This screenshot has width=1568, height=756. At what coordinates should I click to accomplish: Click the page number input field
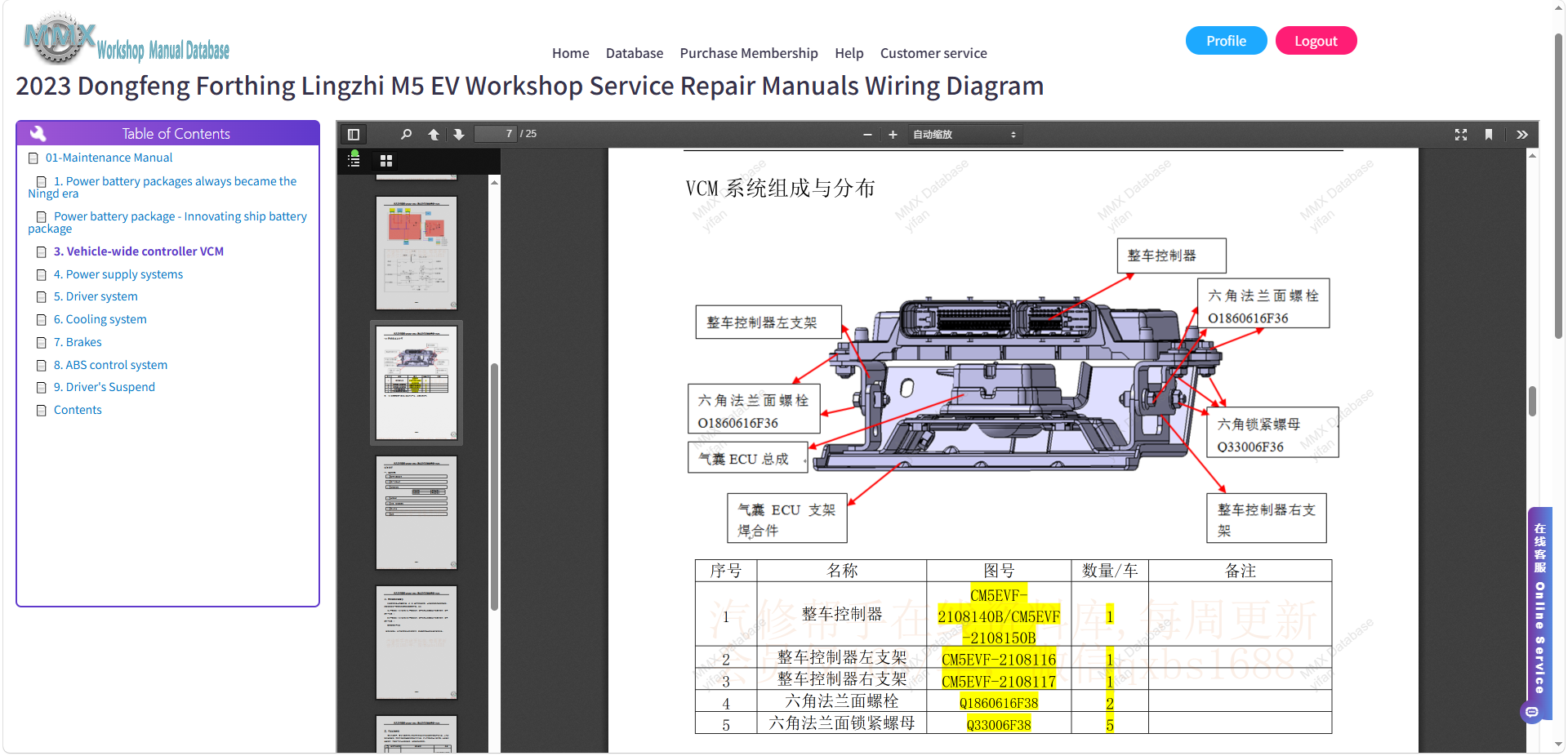click(x=496, y=134)
